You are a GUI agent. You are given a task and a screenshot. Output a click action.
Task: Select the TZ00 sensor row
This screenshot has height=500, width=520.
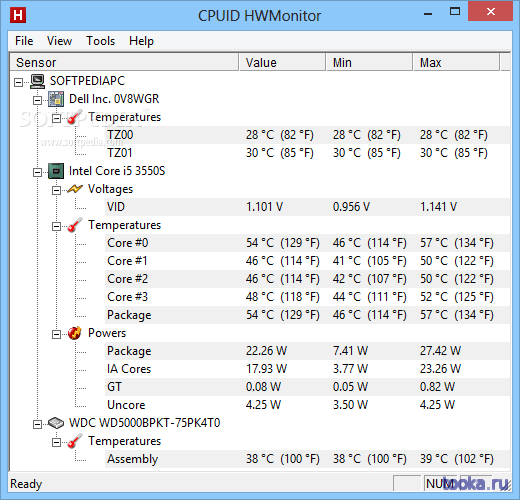tap(307, 135)
